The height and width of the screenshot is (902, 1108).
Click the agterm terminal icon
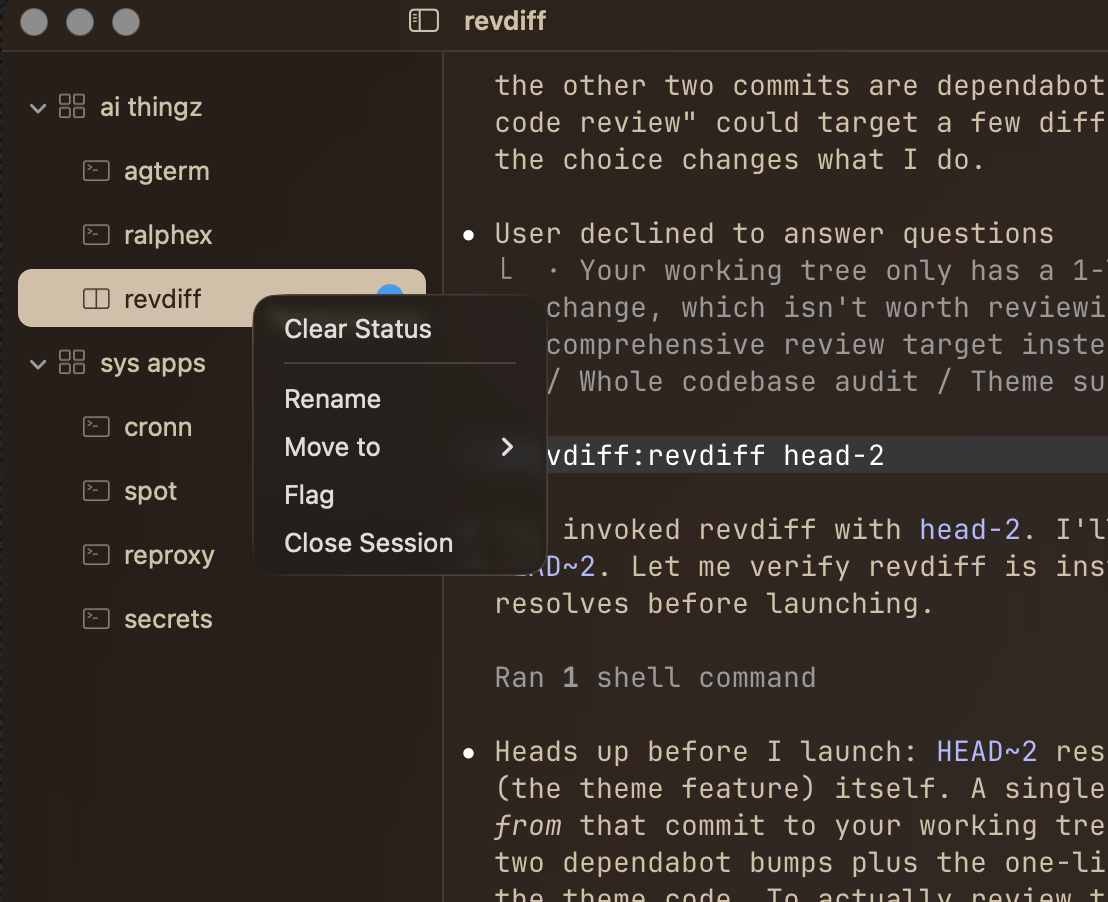(96, 170)
